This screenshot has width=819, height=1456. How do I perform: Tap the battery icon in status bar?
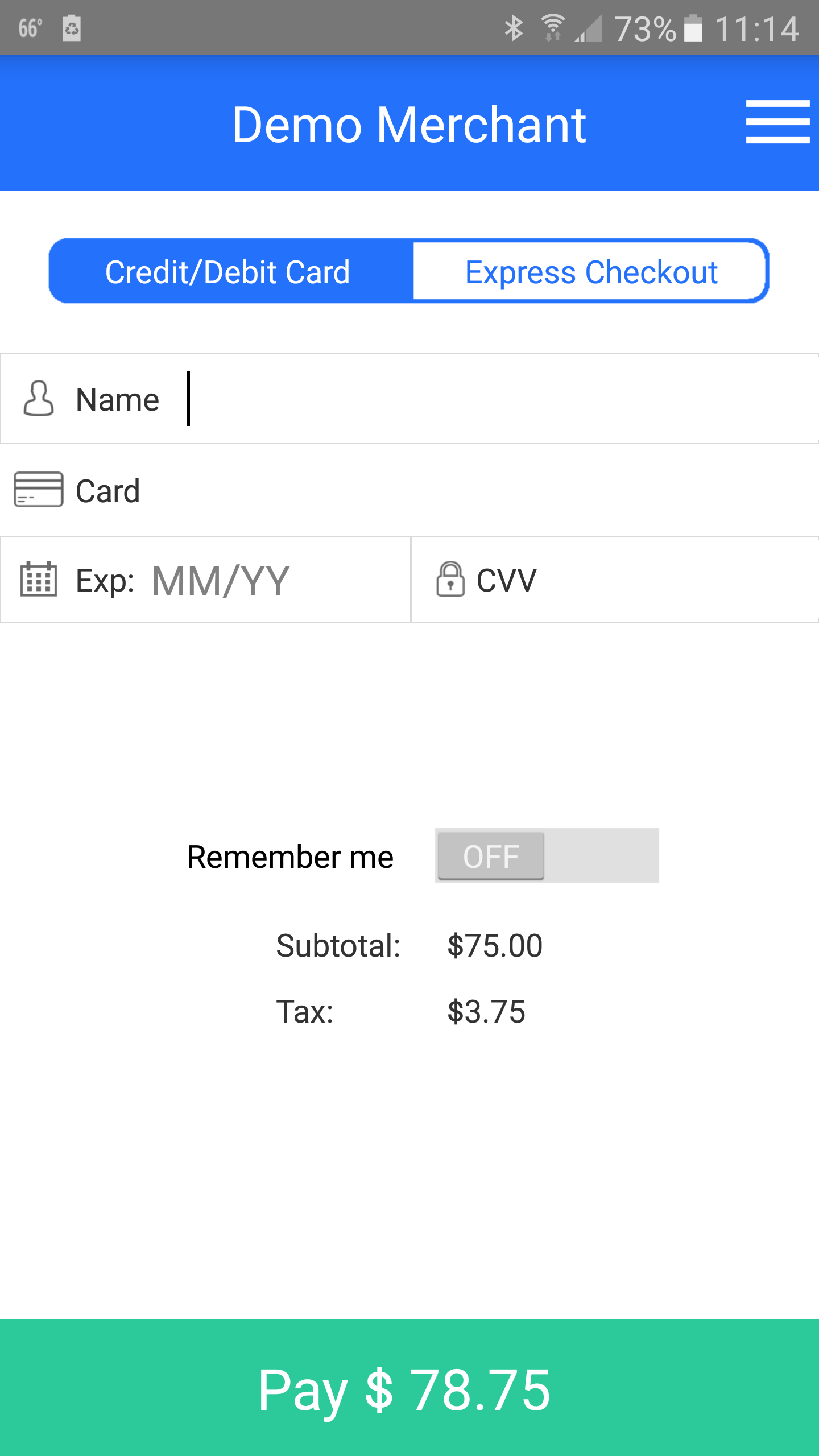693,28
